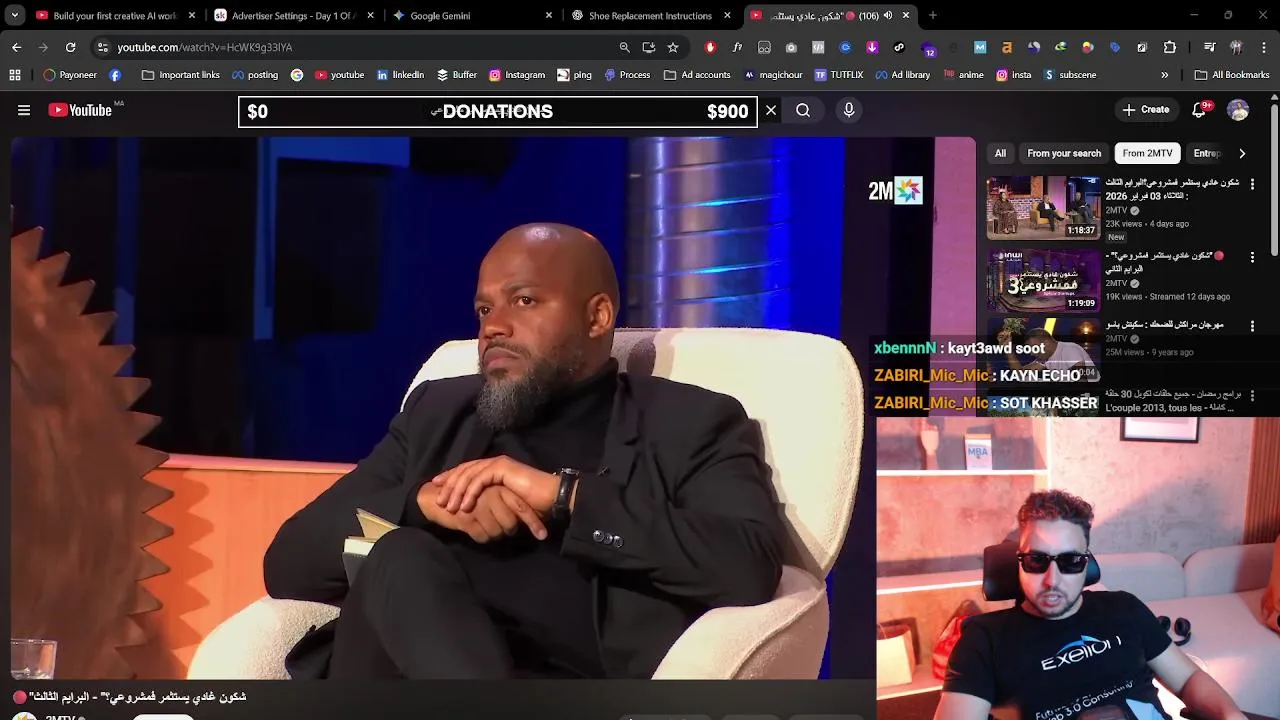1280x720 pixels.
Task: Open Ad accounts bookmark folder
Action: (x=698, y=75)
